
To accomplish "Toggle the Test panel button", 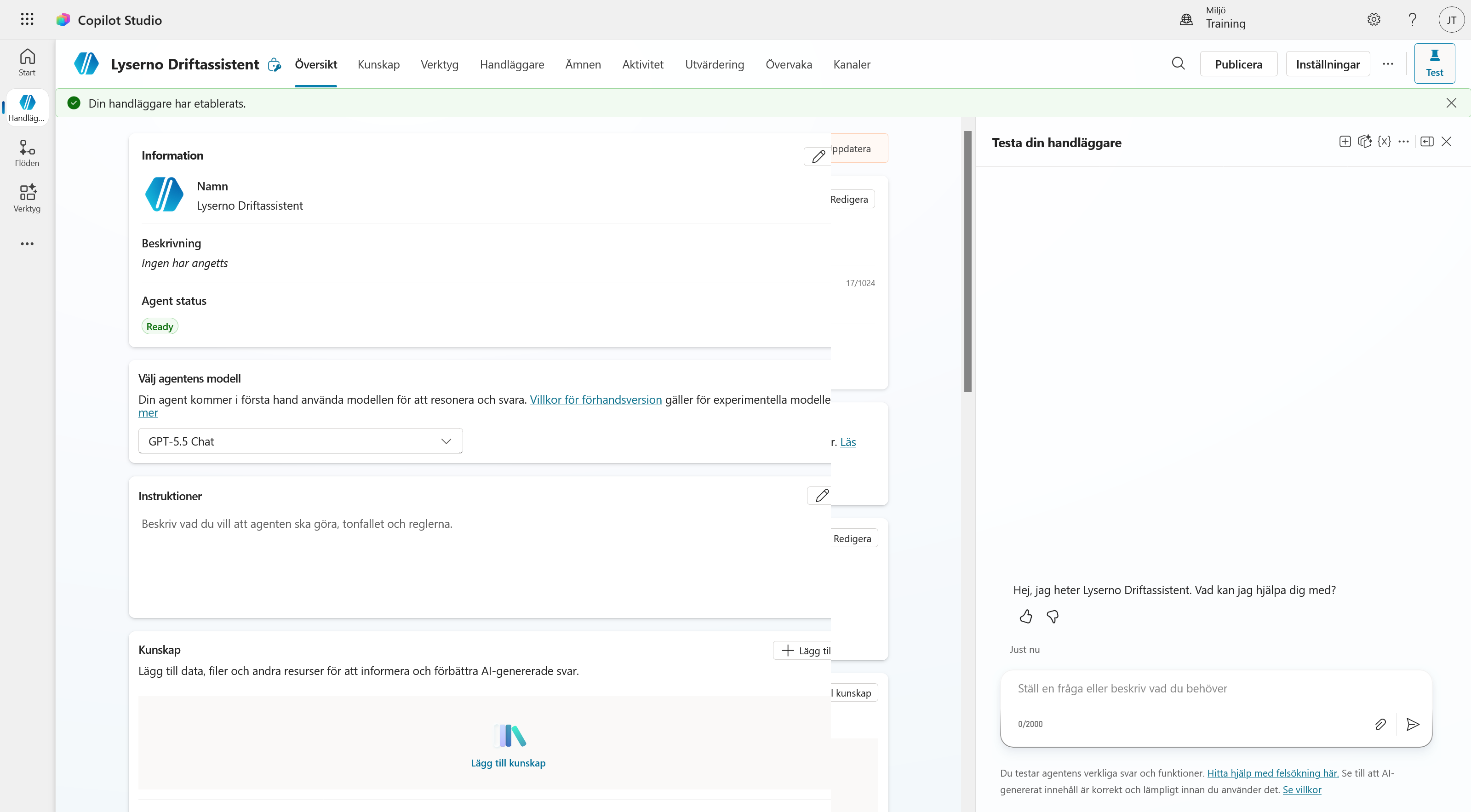I will coord(1435,63).
